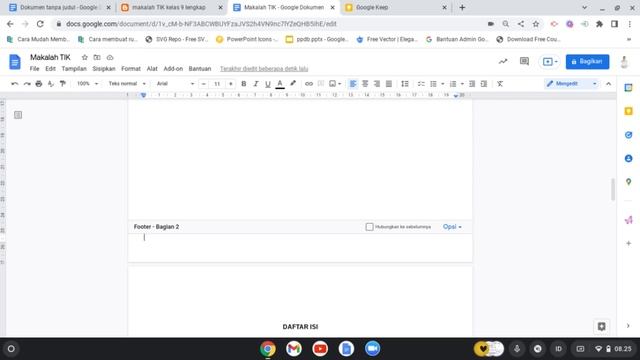
Task: Insert a numbered list
Action: [453, 84]
